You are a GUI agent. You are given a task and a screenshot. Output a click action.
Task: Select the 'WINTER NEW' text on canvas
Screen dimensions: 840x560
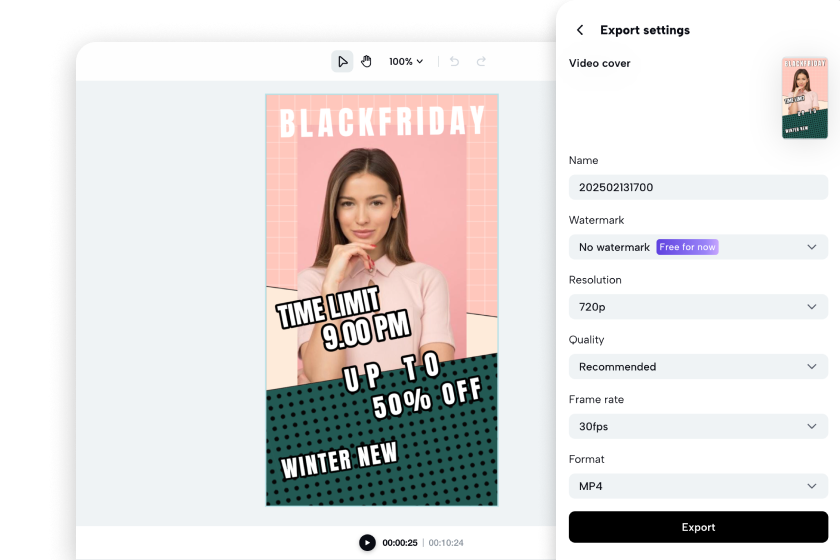click(339, 459)
